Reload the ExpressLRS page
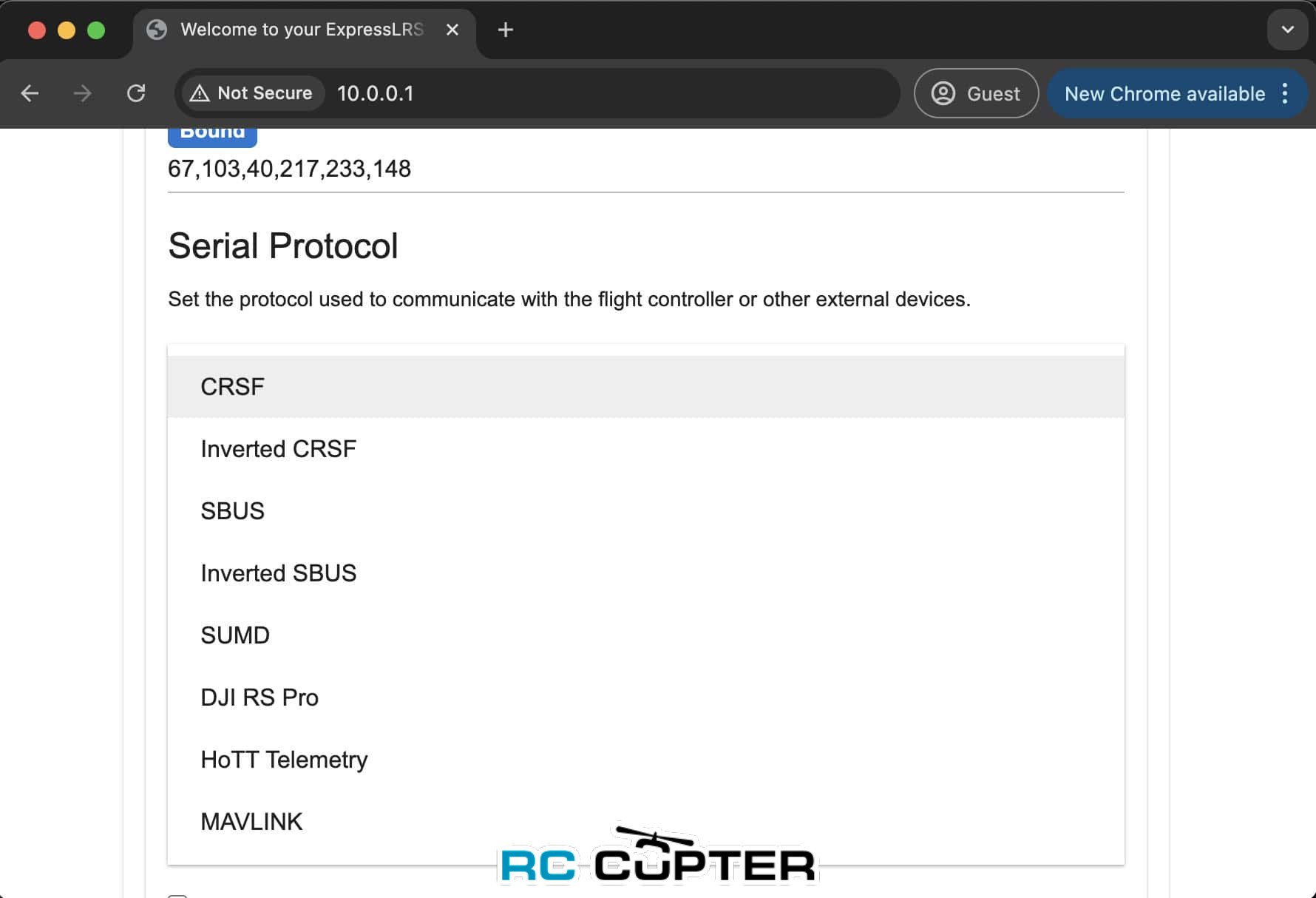 tap(136, 93)
